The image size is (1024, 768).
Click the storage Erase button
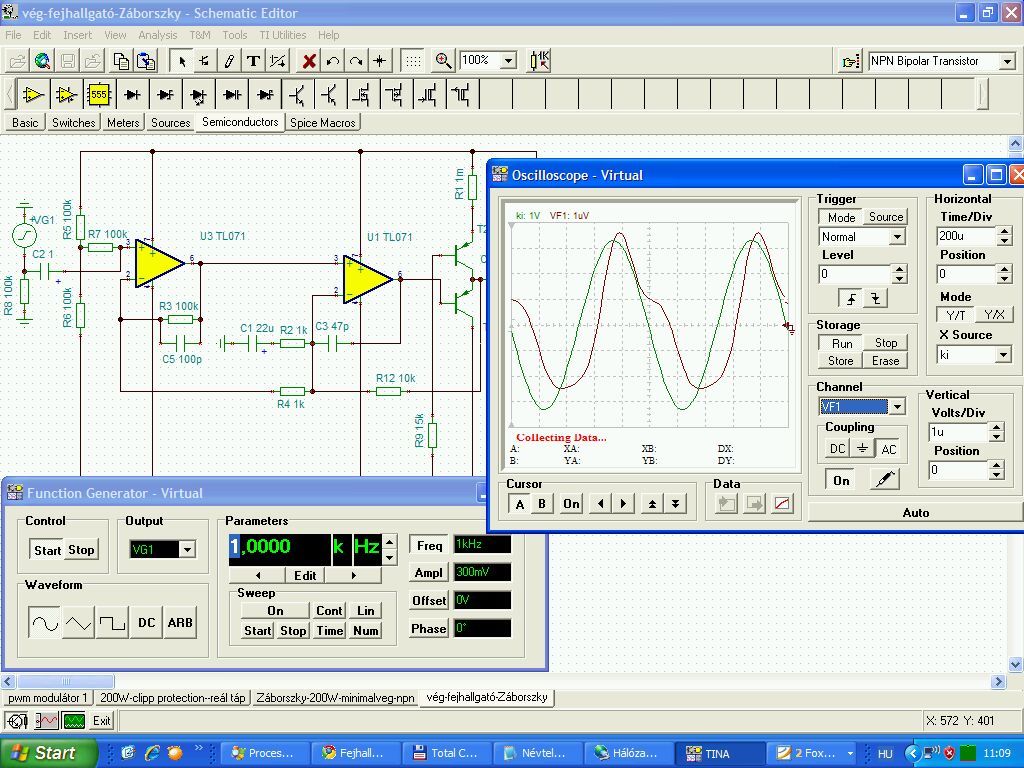point(885,360)
